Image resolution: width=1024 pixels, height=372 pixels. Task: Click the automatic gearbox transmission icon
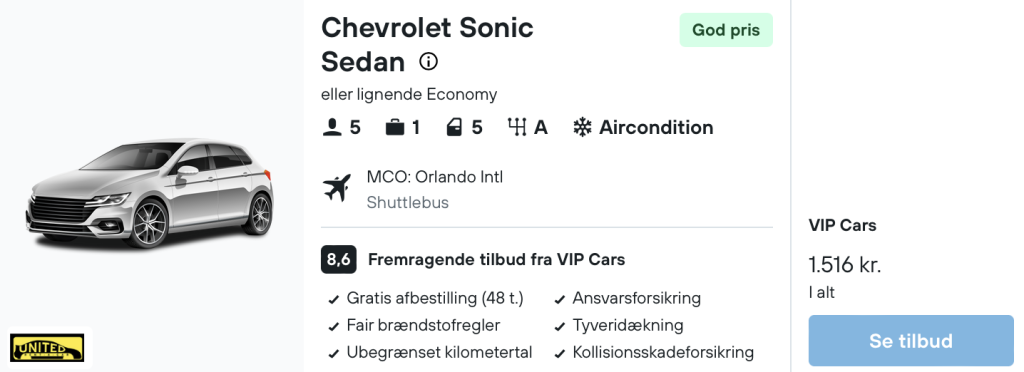click(517, 127)
